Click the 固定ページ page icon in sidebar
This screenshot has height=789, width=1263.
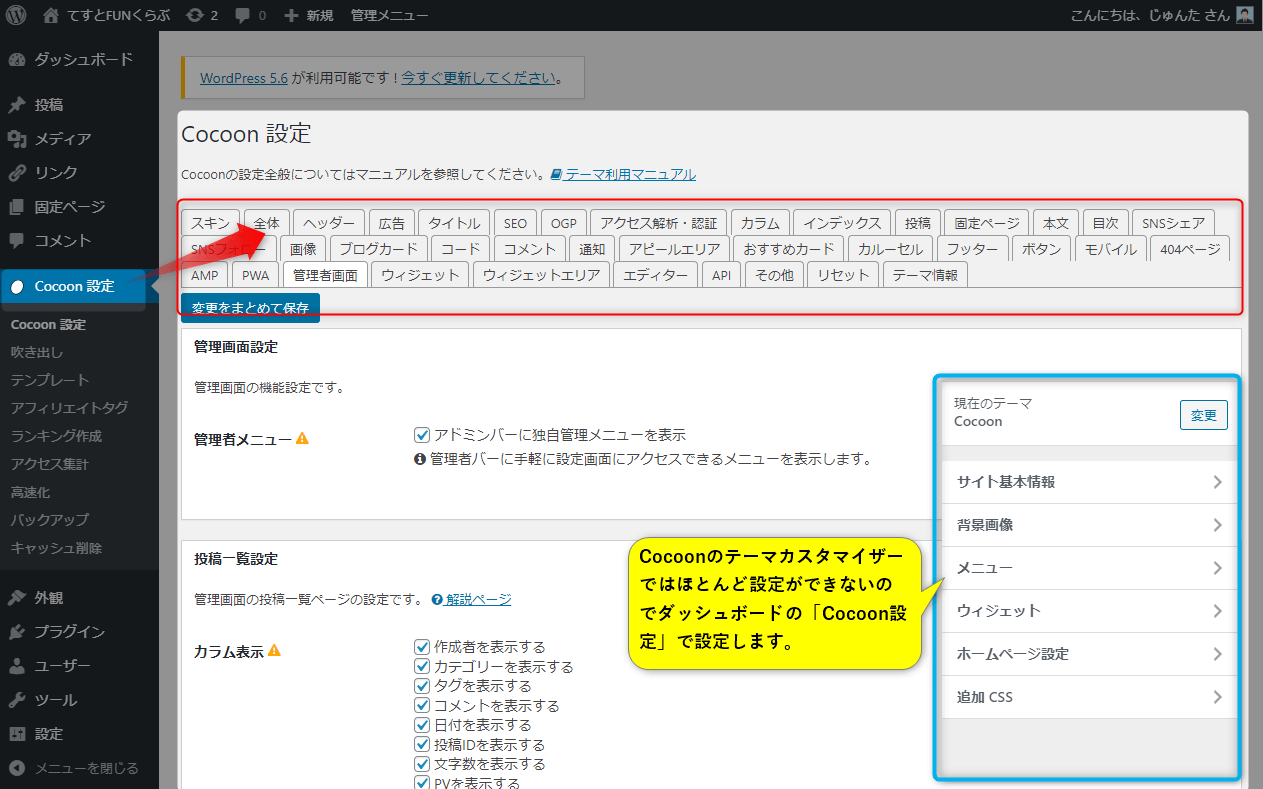(x=17, y=207)
